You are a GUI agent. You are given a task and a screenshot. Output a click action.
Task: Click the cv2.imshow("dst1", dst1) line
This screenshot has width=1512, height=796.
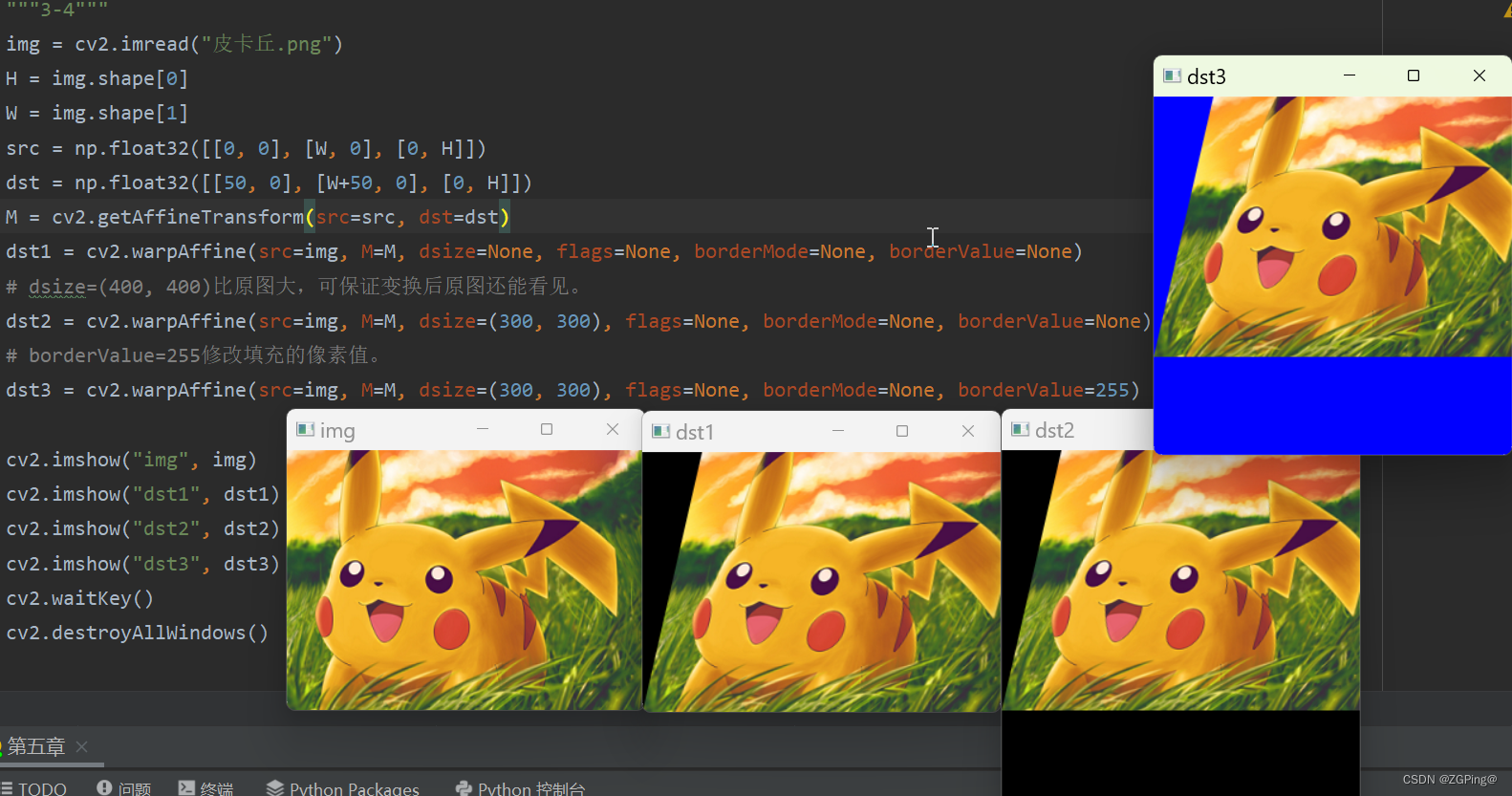(143, 494)
